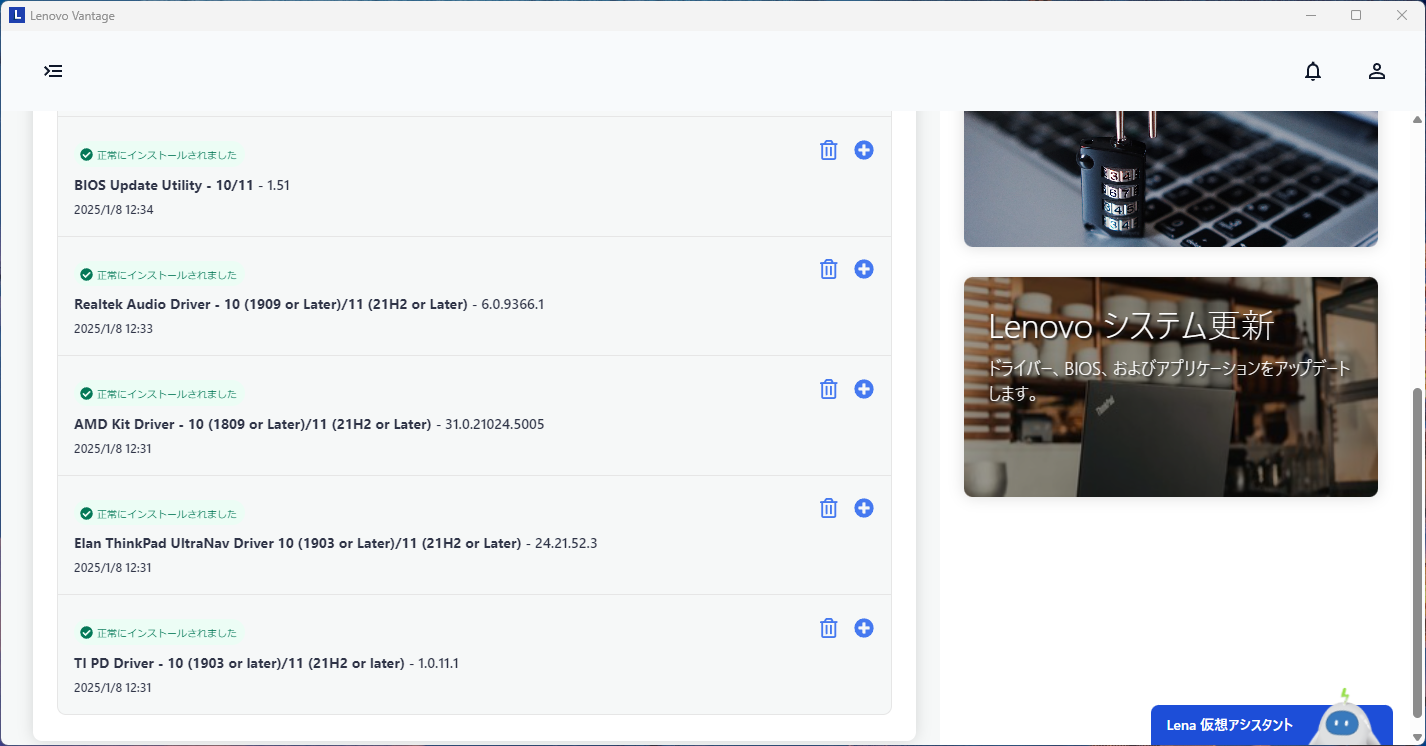This screenshot has width=1426, height=746.
Task: Delete the AMD Kit Driver history entry
Action: (x=828, y=389)
